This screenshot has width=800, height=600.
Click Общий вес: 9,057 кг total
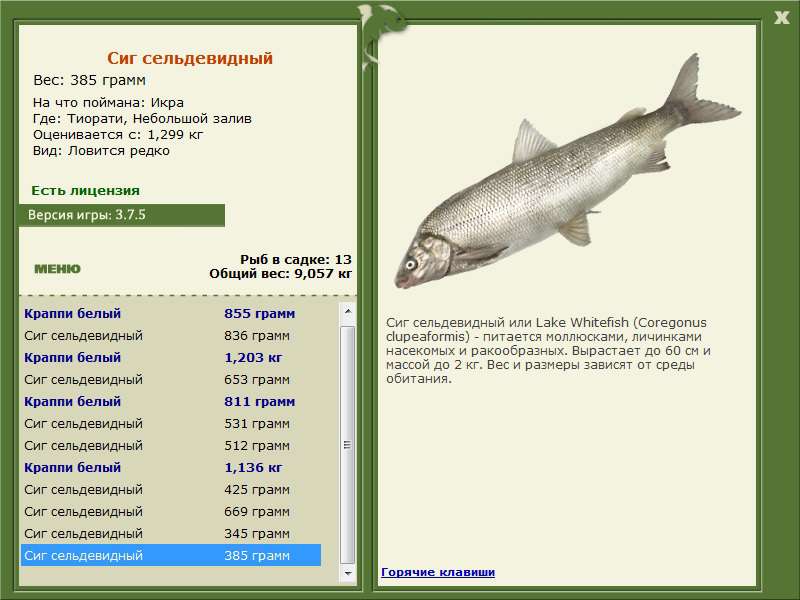[281, 273]
